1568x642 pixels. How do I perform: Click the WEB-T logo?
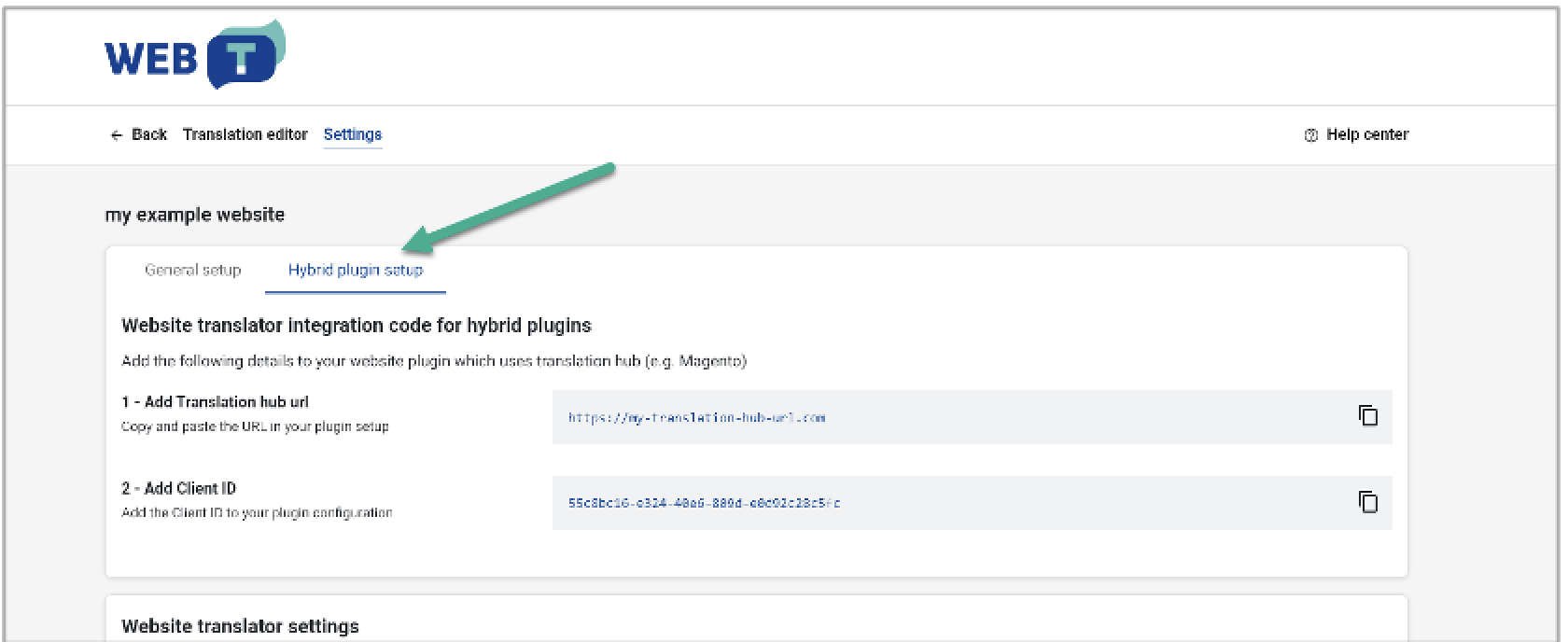pos(194,55)
